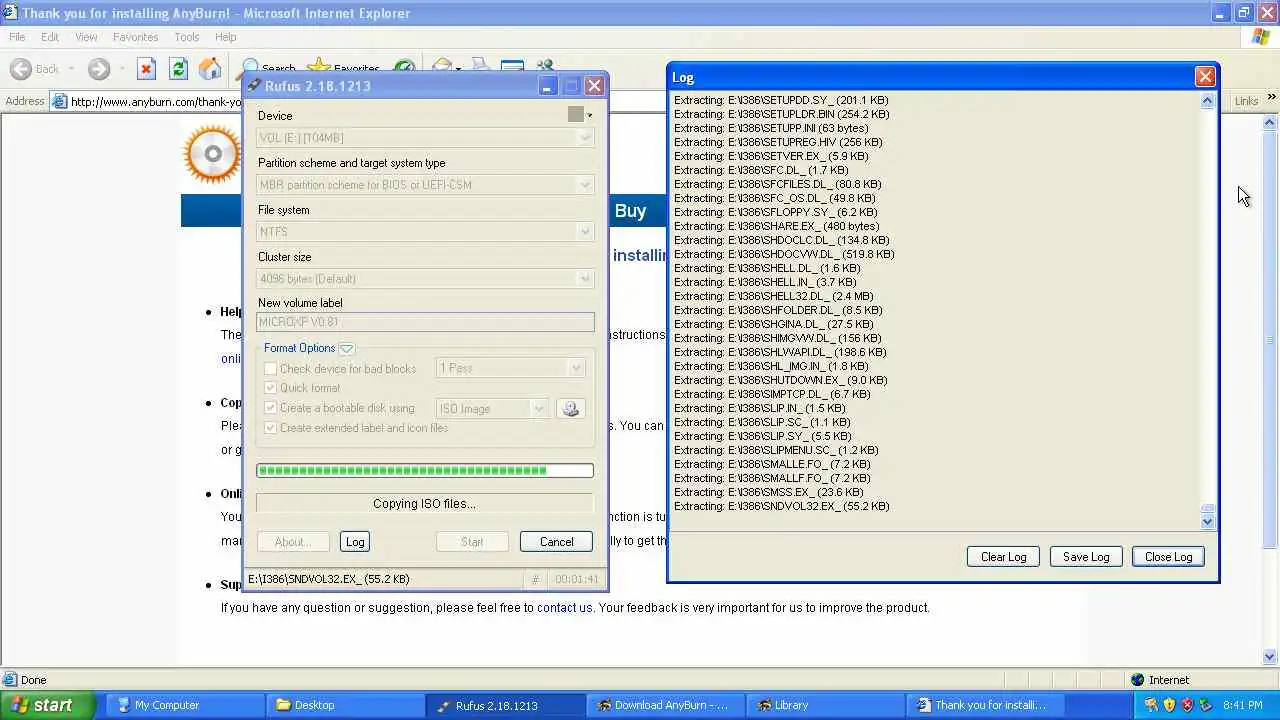The width and height of the screenshot is (1280, 720).
Task: Click log line 'Extracting: E:\I386\SNDVOL32.EX_ (55.2 KB)'
Action: [781, 506]
